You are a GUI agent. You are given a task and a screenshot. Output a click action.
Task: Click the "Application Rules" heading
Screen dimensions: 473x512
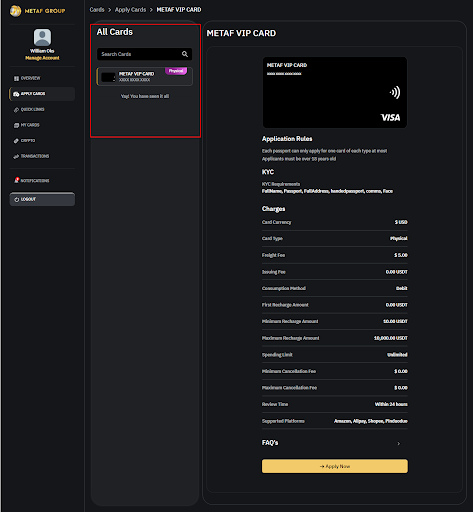[x=287, y=139]
